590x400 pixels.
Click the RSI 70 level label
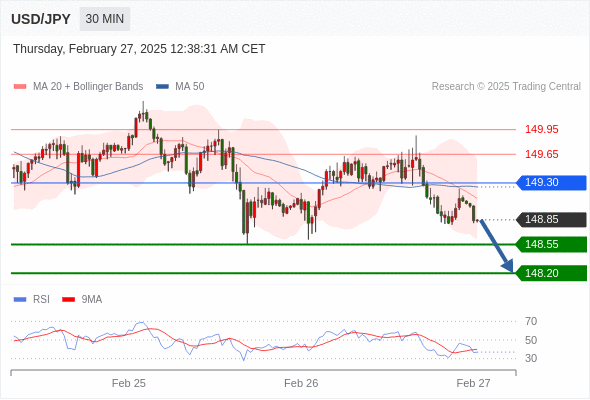(x=531, y=321)
